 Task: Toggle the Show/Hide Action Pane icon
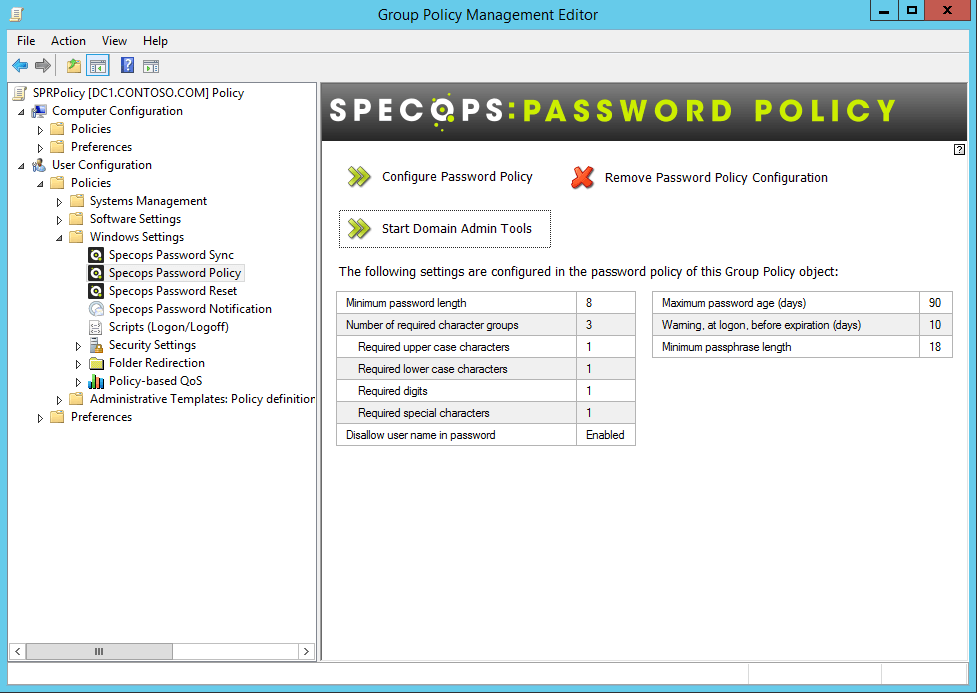point(151,65)
